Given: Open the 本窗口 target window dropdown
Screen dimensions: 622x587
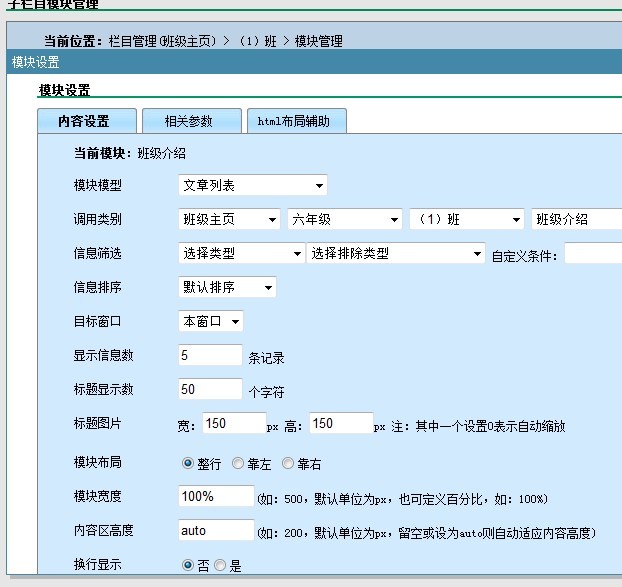Looking at the screenshot, I should 210,321.
